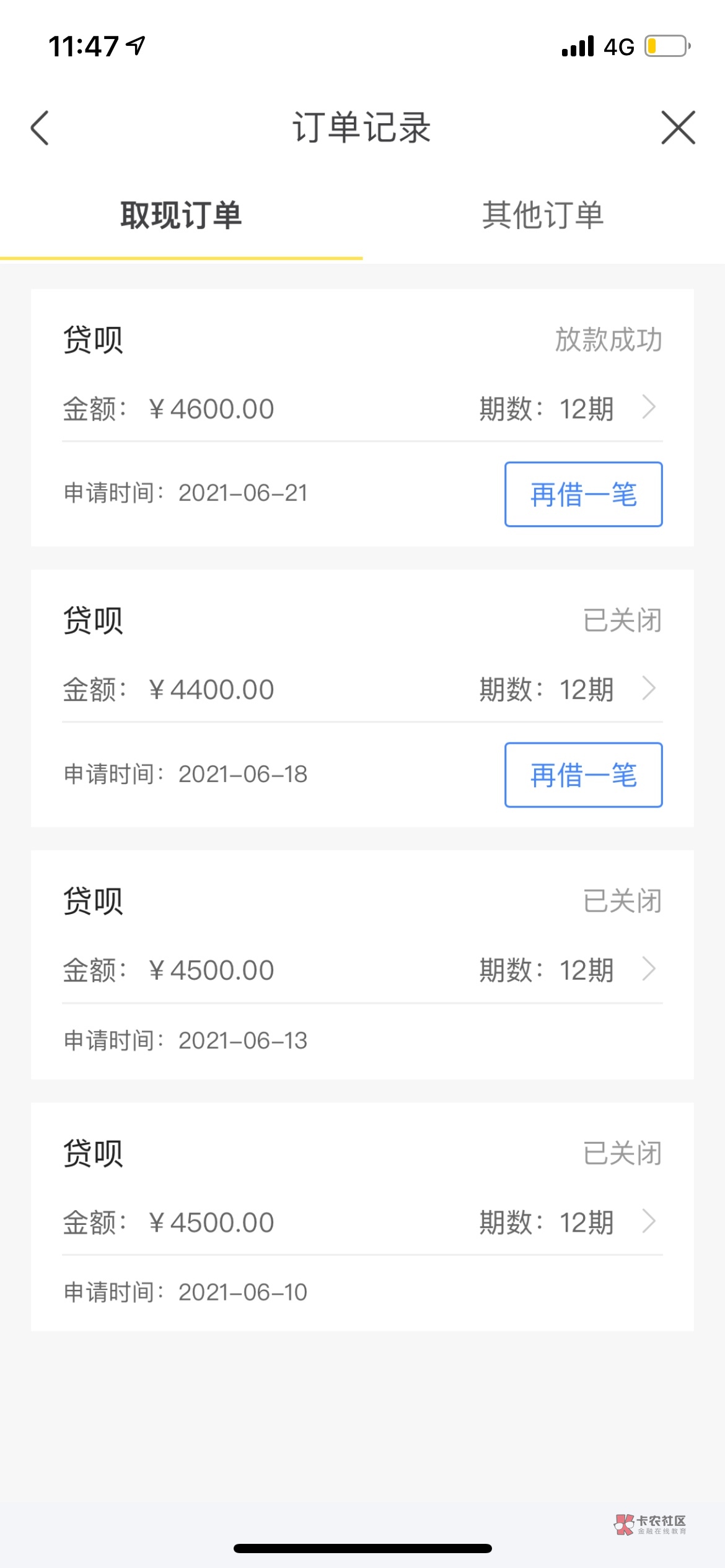Image resolution: width=725 pixels, height=1568 pixels.
Task: Tap 再借一笔 for the 2021-06-21 order
Action: click(583, 494)
